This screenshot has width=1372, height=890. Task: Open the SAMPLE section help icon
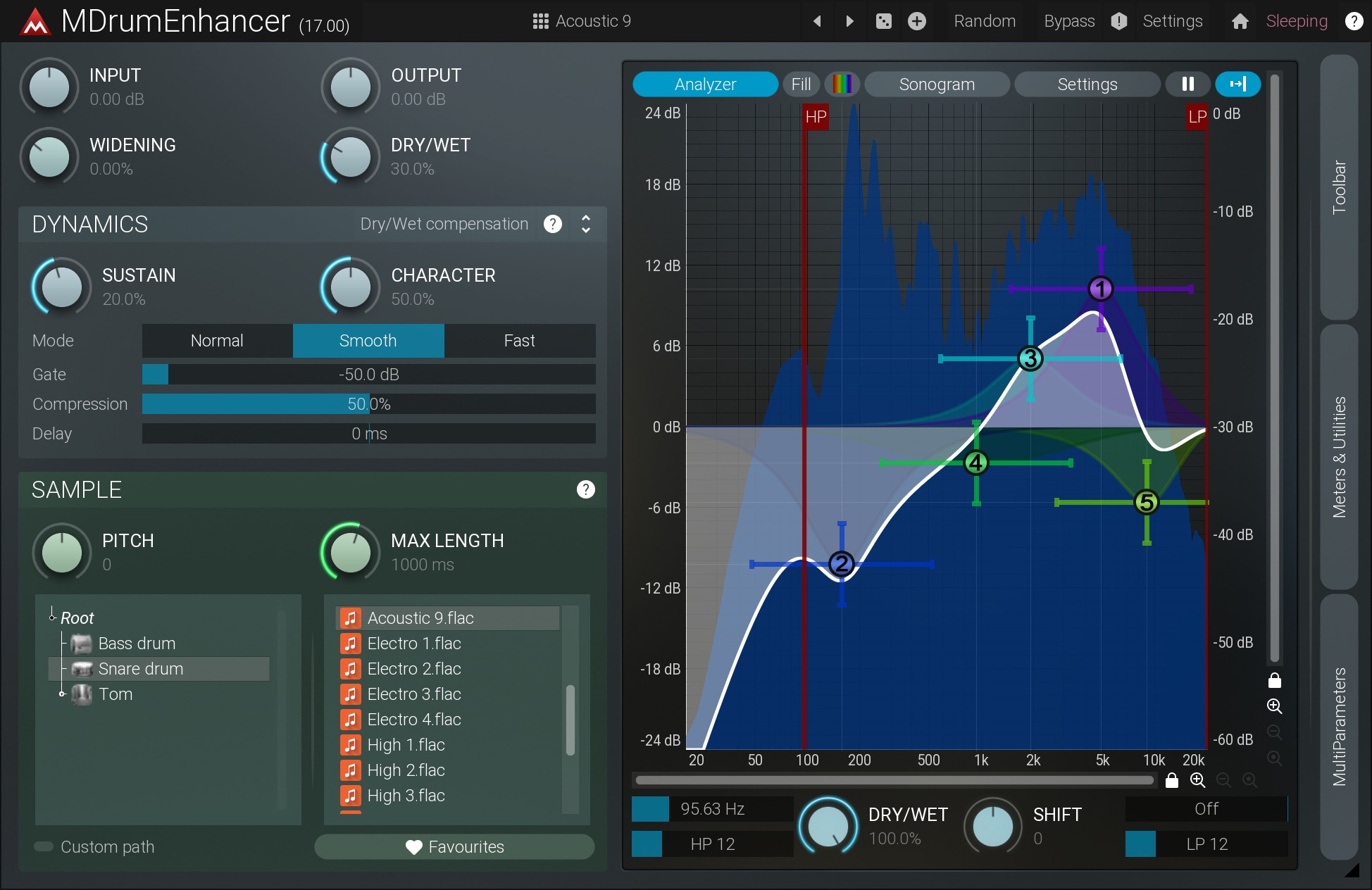pyautogui.click(x=585, y=489)
